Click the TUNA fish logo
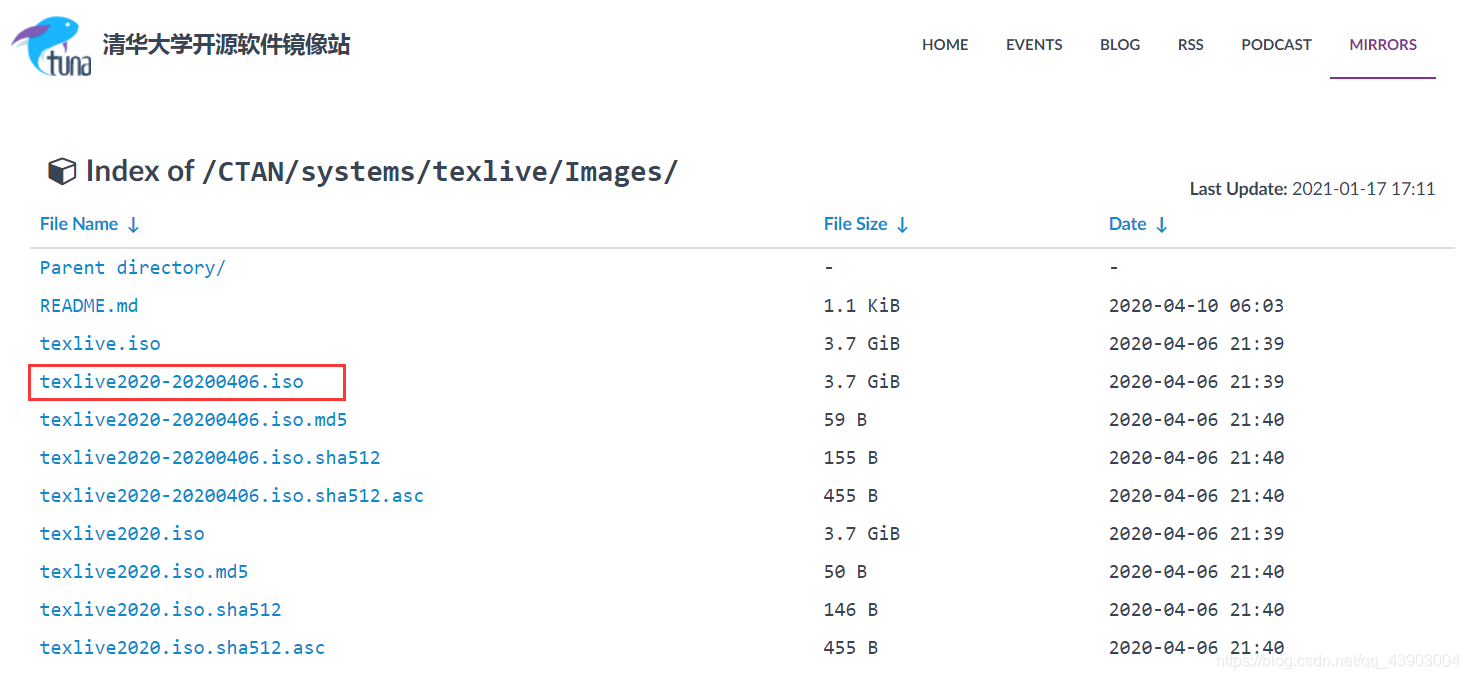The height and width of the screenshot is (679, 1469). click(52, 46)
